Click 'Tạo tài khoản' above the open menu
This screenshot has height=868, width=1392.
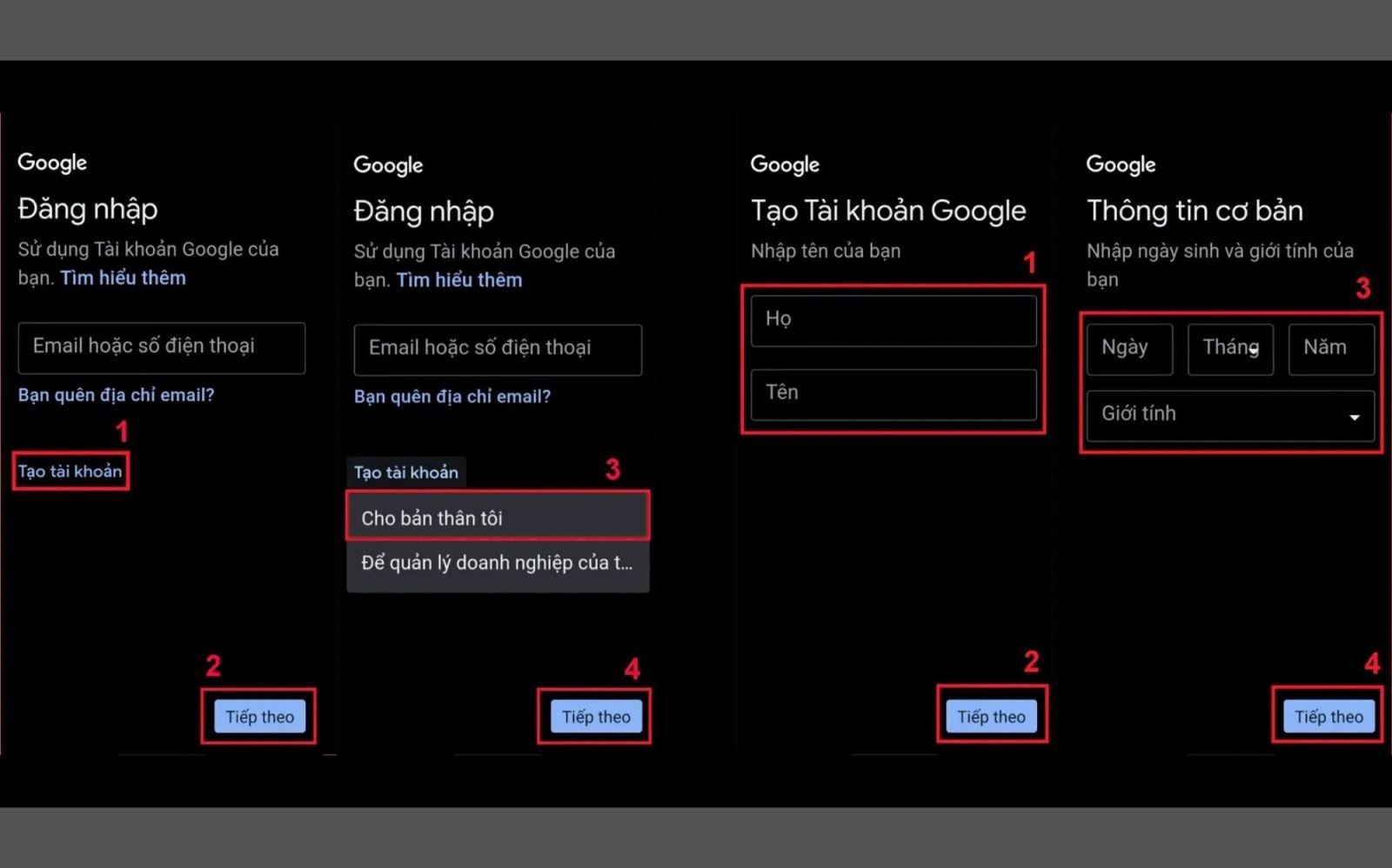pos(405,472)
